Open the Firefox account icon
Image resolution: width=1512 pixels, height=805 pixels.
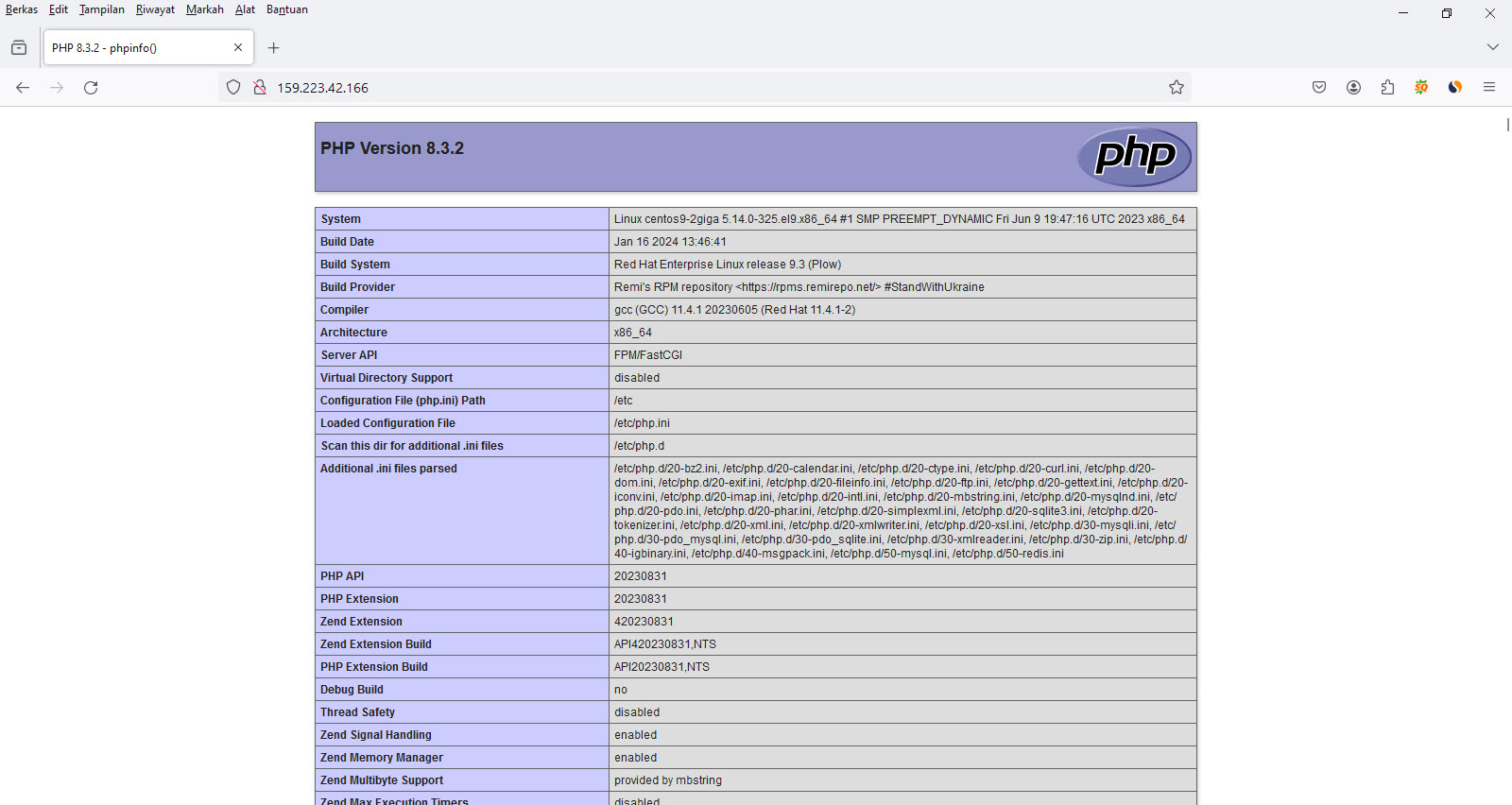pos(1353,88)
